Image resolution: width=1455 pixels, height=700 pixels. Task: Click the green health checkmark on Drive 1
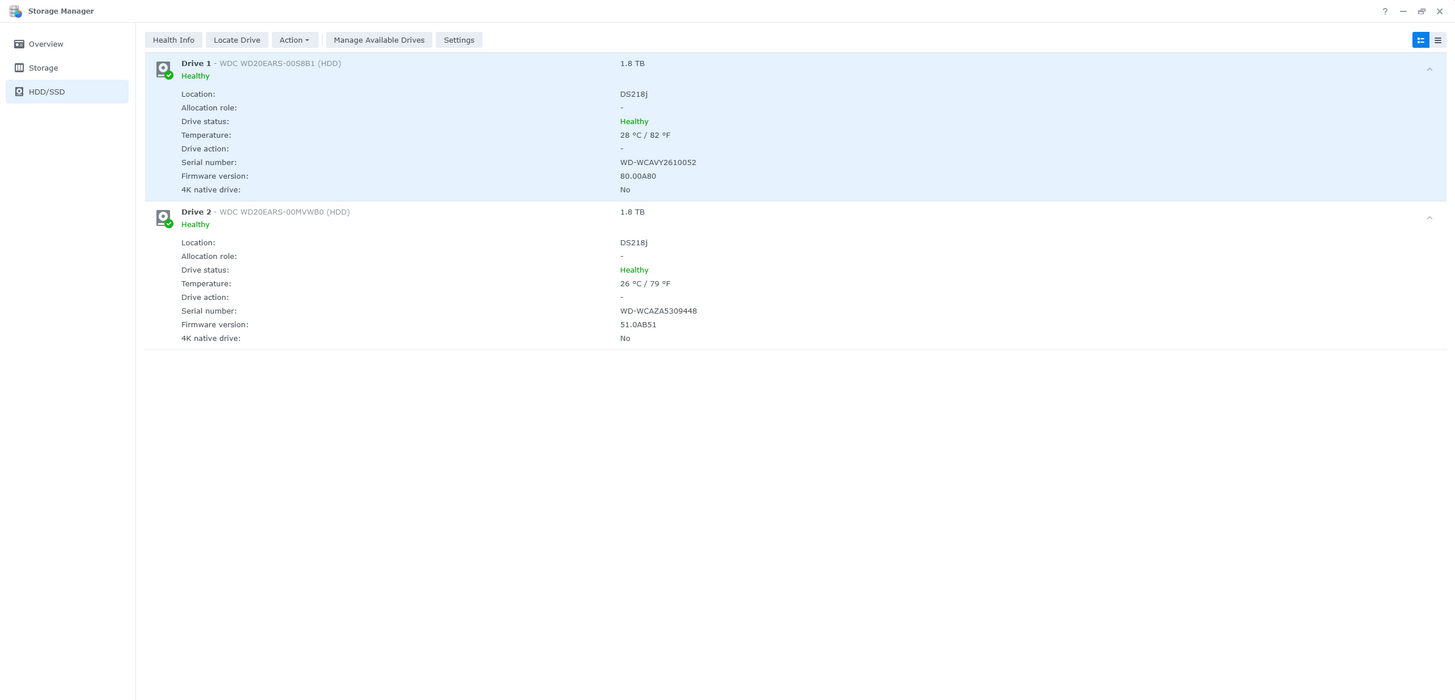coord(169,76)
